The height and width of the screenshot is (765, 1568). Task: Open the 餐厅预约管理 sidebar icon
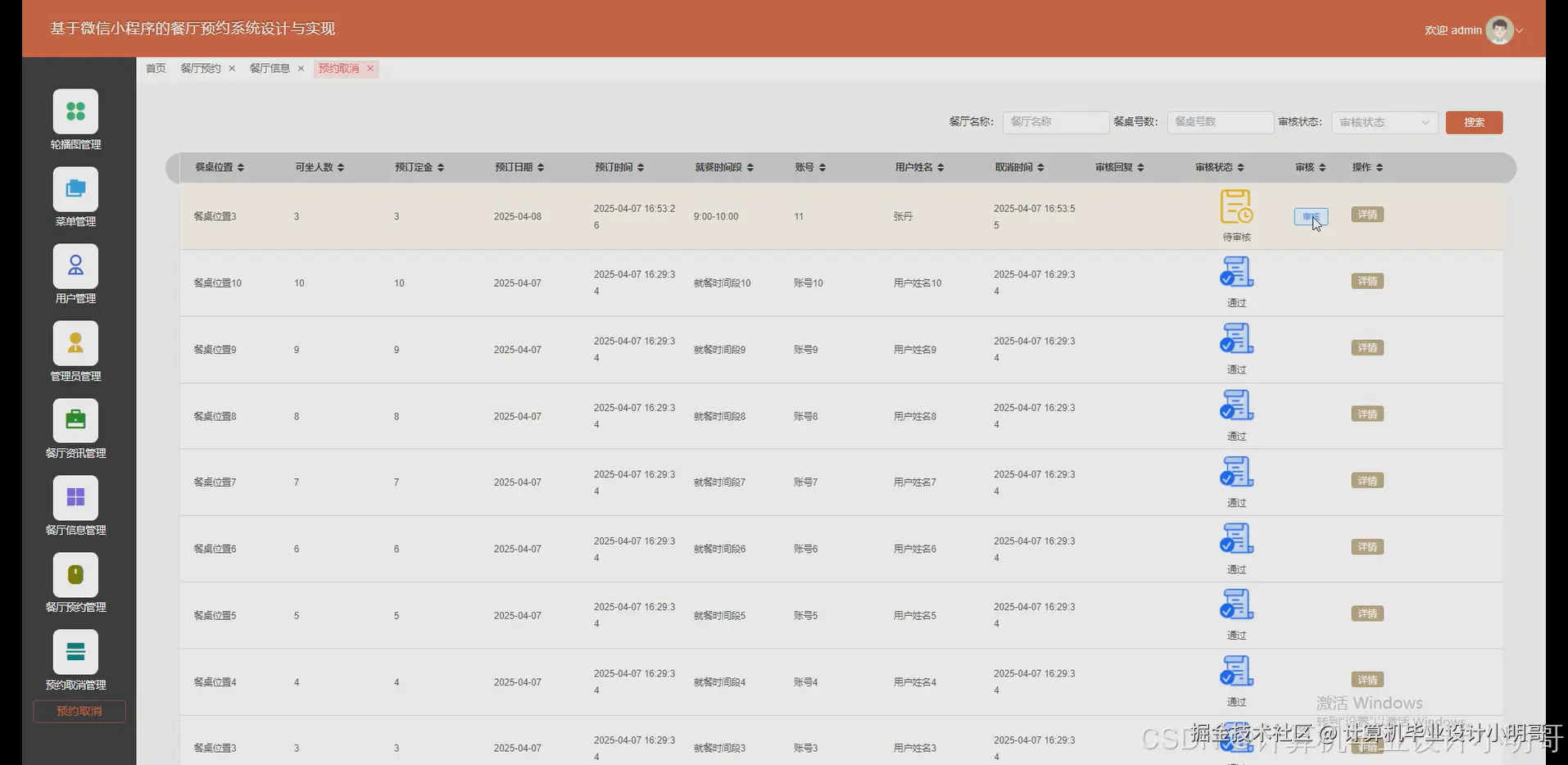coord(75,574)
